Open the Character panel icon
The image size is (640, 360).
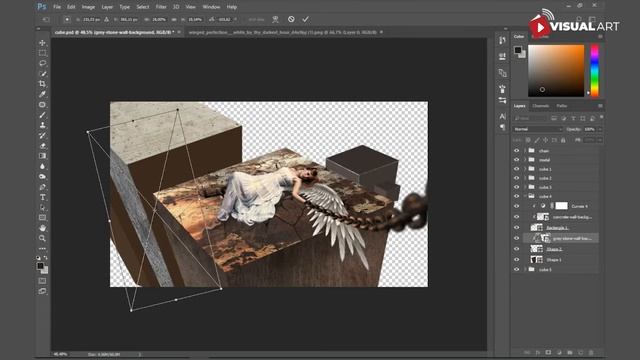(502, 116)
